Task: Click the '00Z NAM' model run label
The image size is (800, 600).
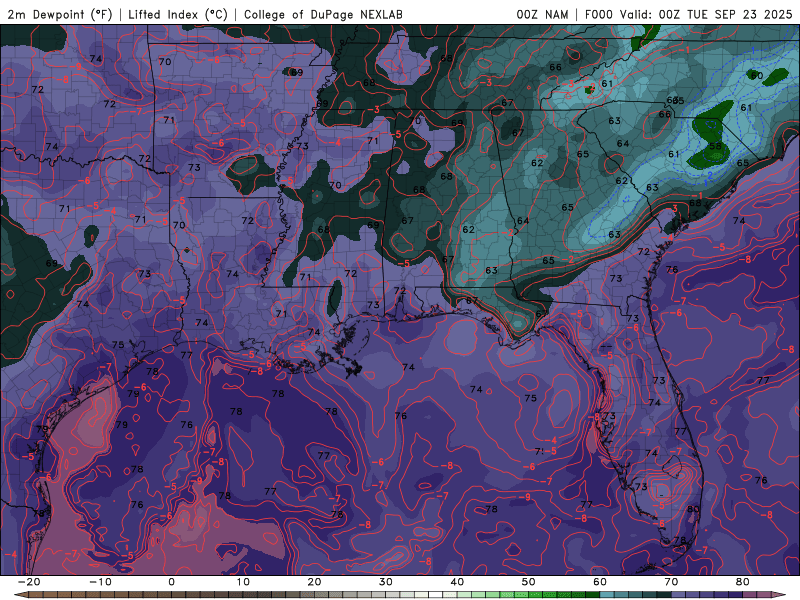Action: [542, 15]
